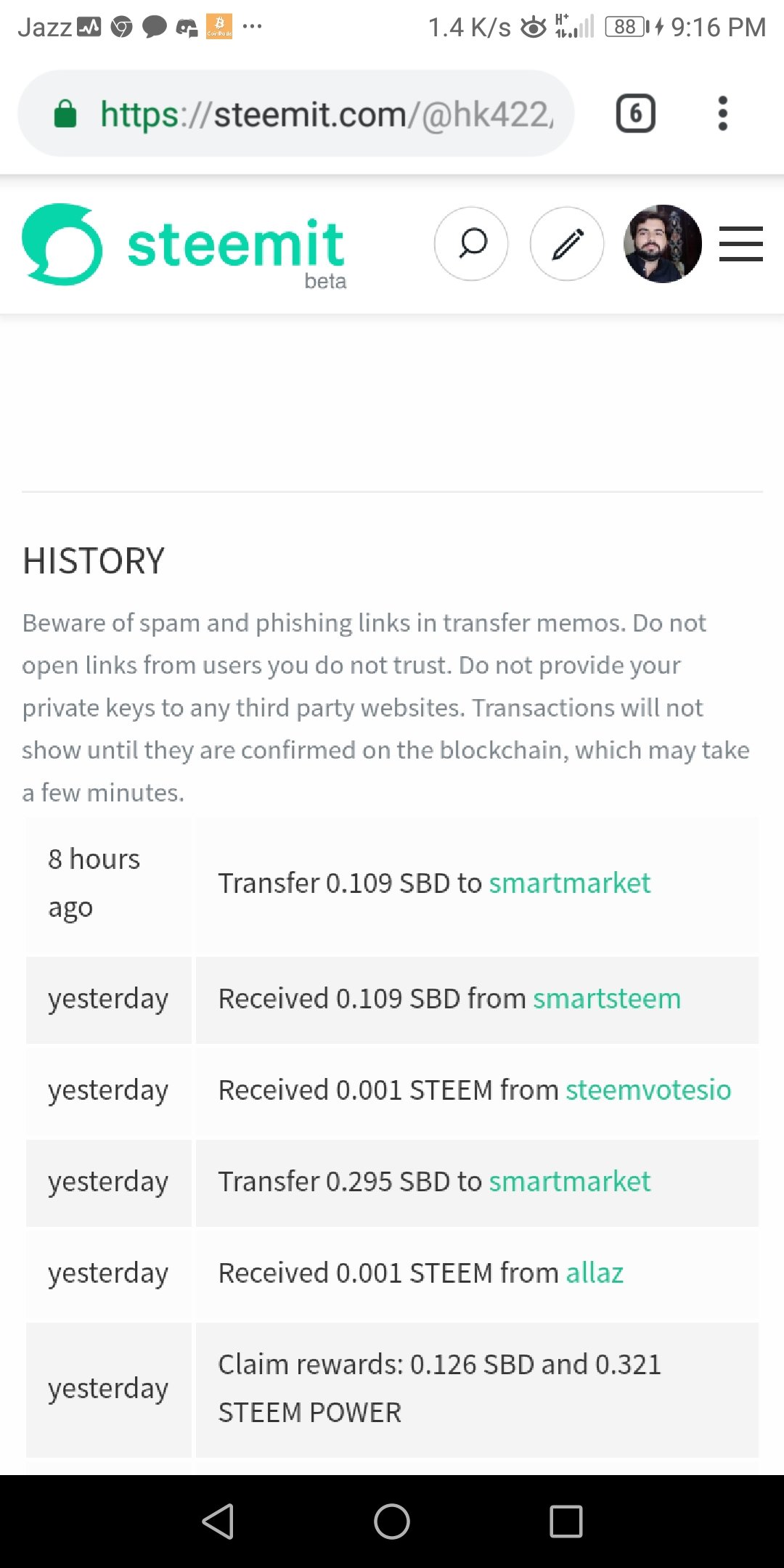Tap the battery indicator in status bar
The image size is (784, 1568).
pos(627,28)
